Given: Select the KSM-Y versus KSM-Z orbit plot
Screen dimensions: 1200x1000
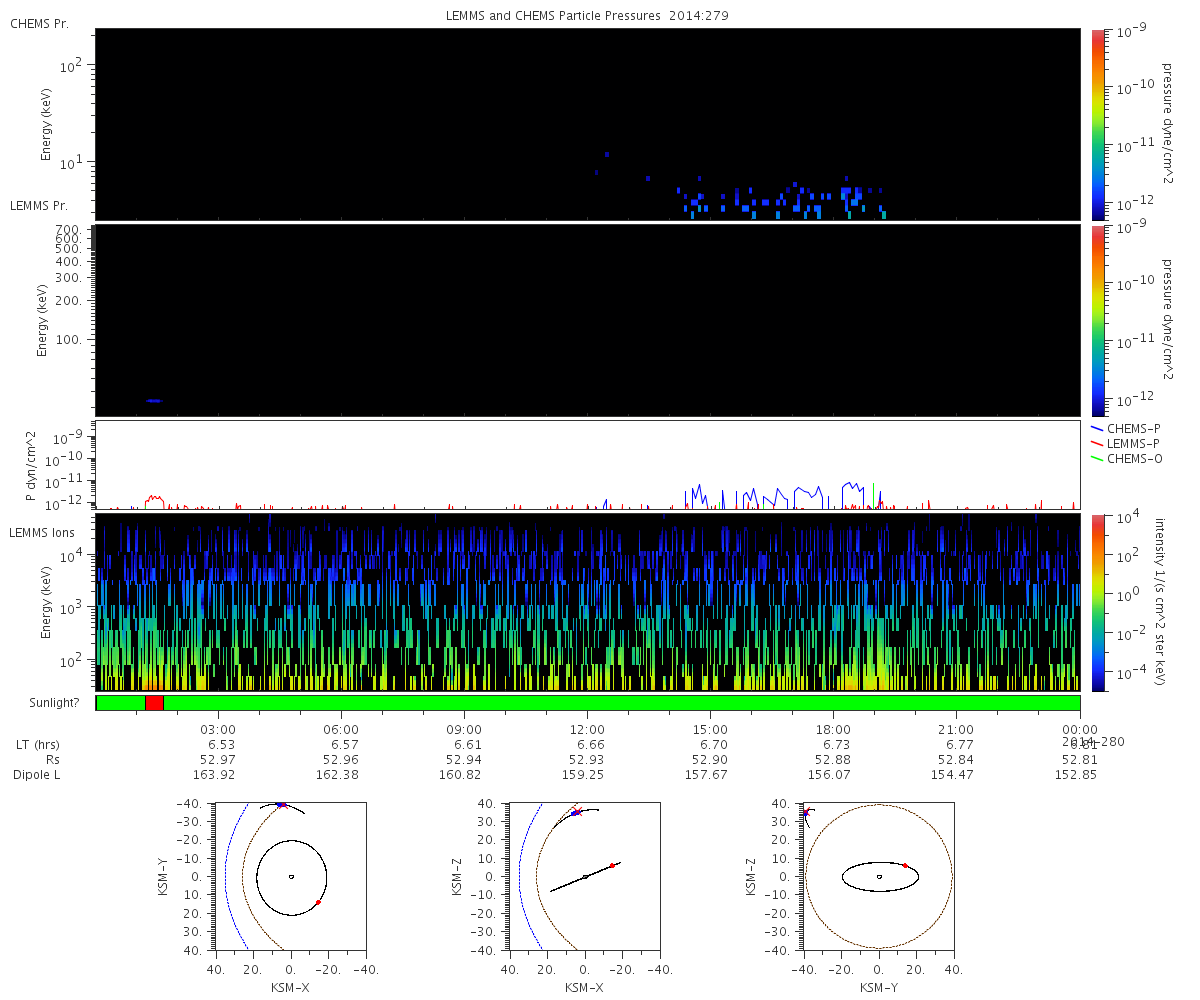Looking at the screenshot, I should (878, 877).
